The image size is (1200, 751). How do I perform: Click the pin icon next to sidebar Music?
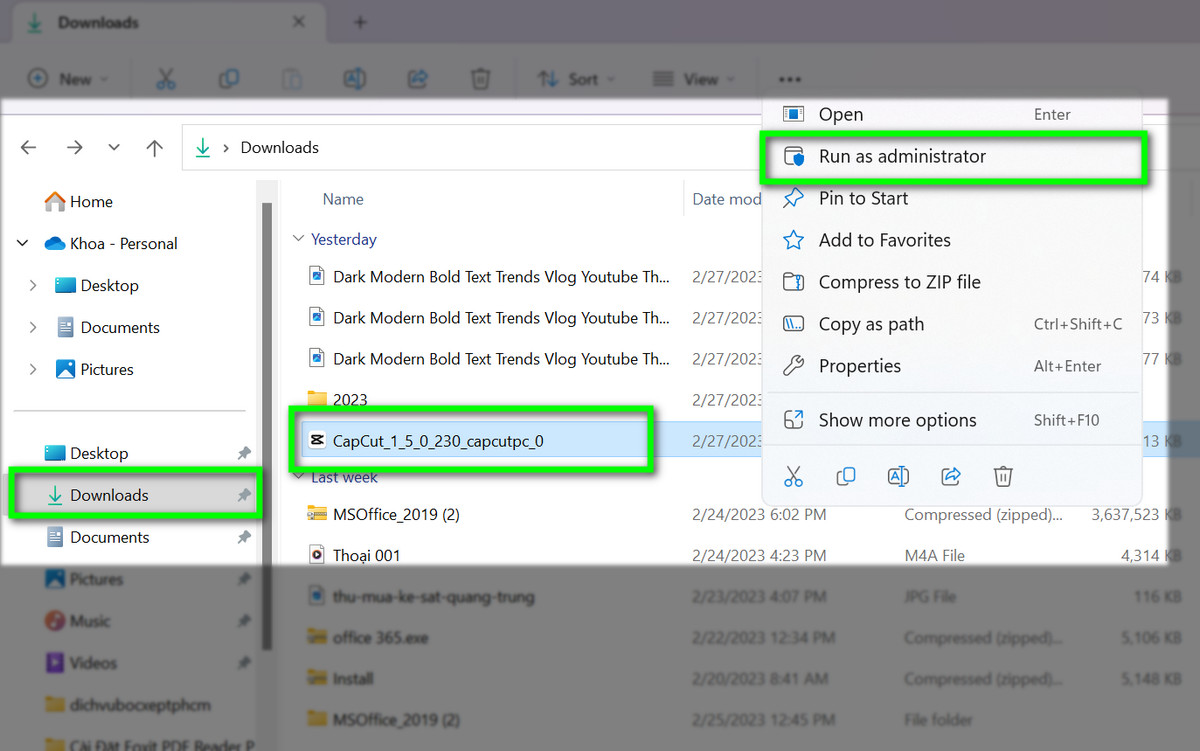tap(244, 621)
